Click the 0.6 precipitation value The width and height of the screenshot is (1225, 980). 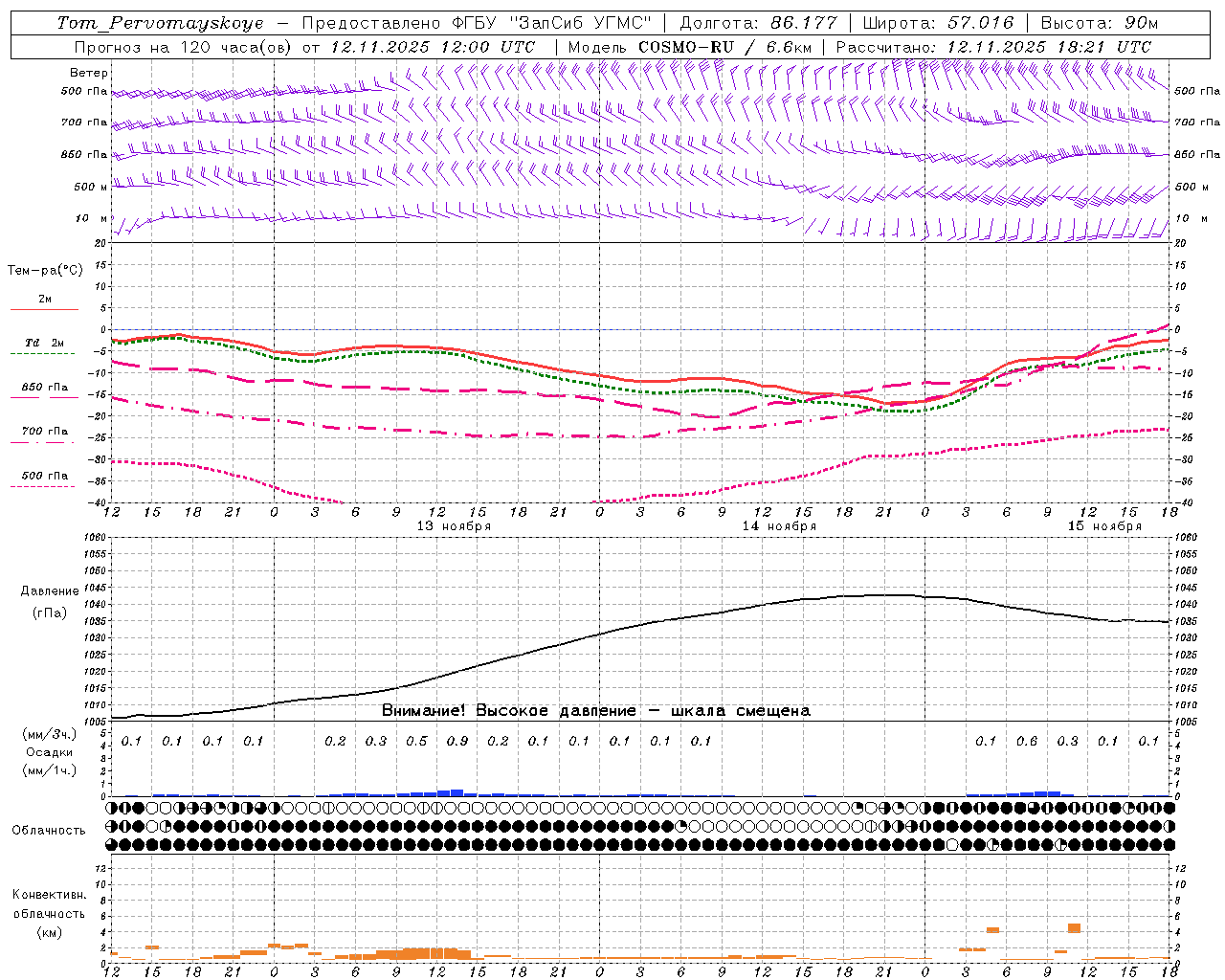coord(1027,741)
